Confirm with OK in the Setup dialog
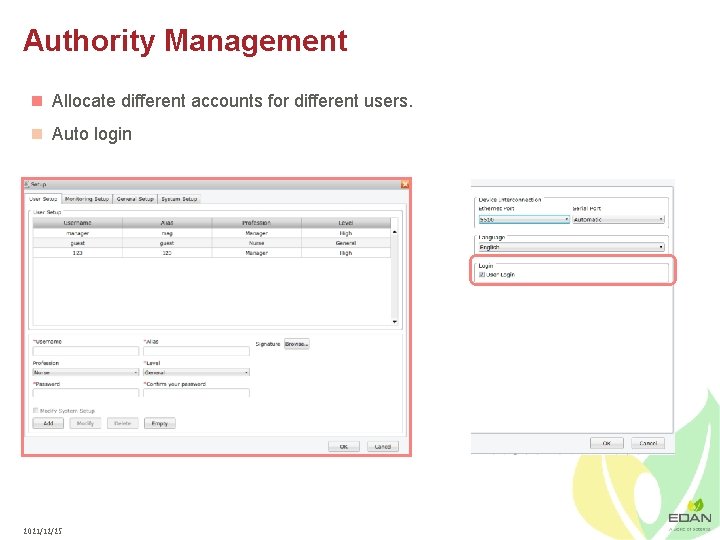The width and height of the screenshot is (720, 540). tap(344, 446)
